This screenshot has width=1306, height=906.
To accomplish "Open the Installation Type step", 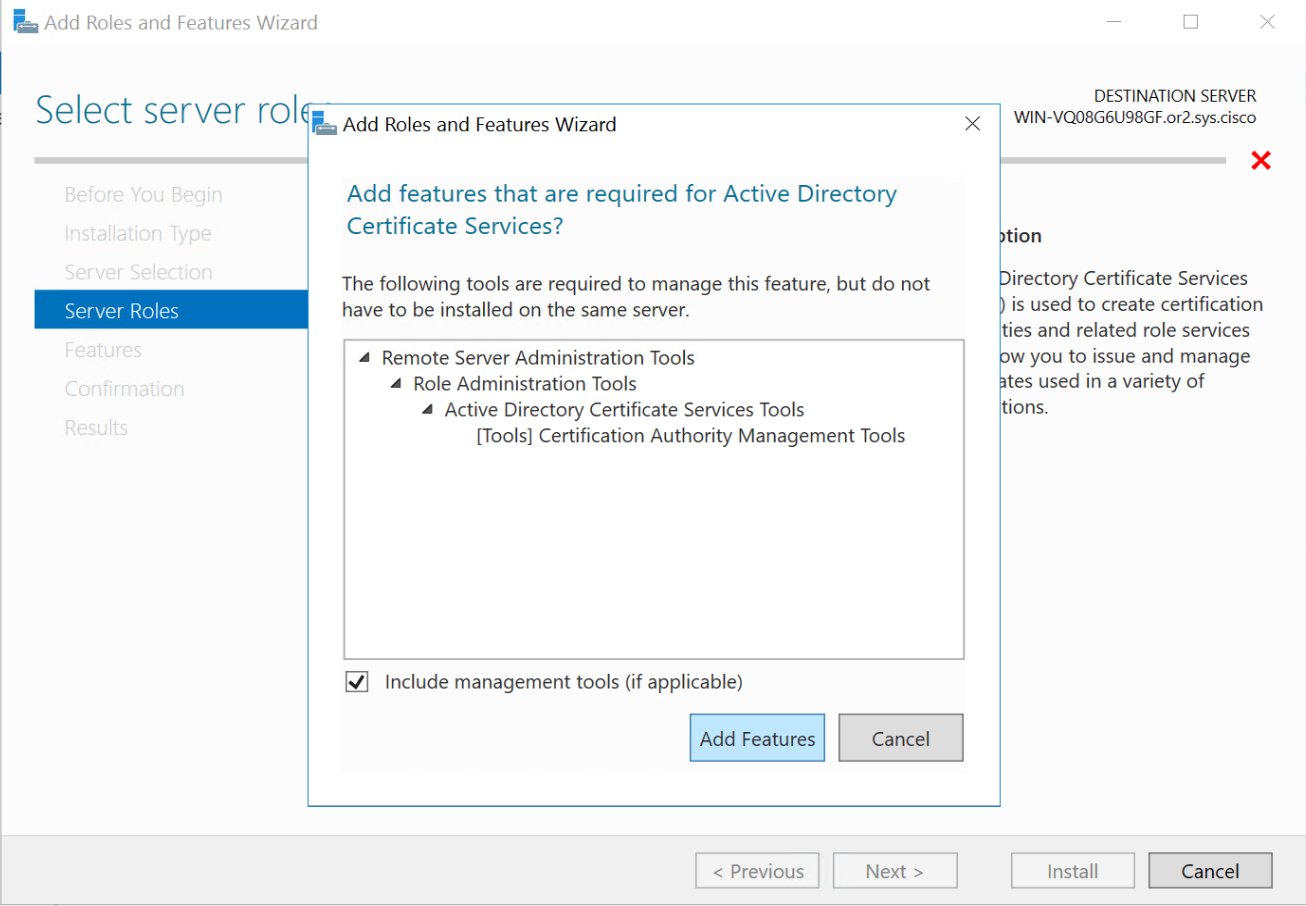I will tap(138, 234).
